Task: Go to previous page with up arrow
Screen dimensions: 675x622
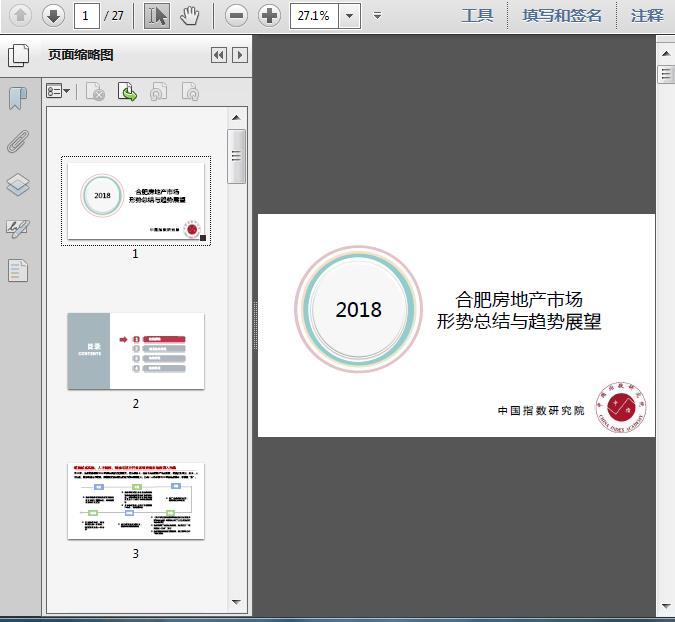Action: [x=20, y=16]
